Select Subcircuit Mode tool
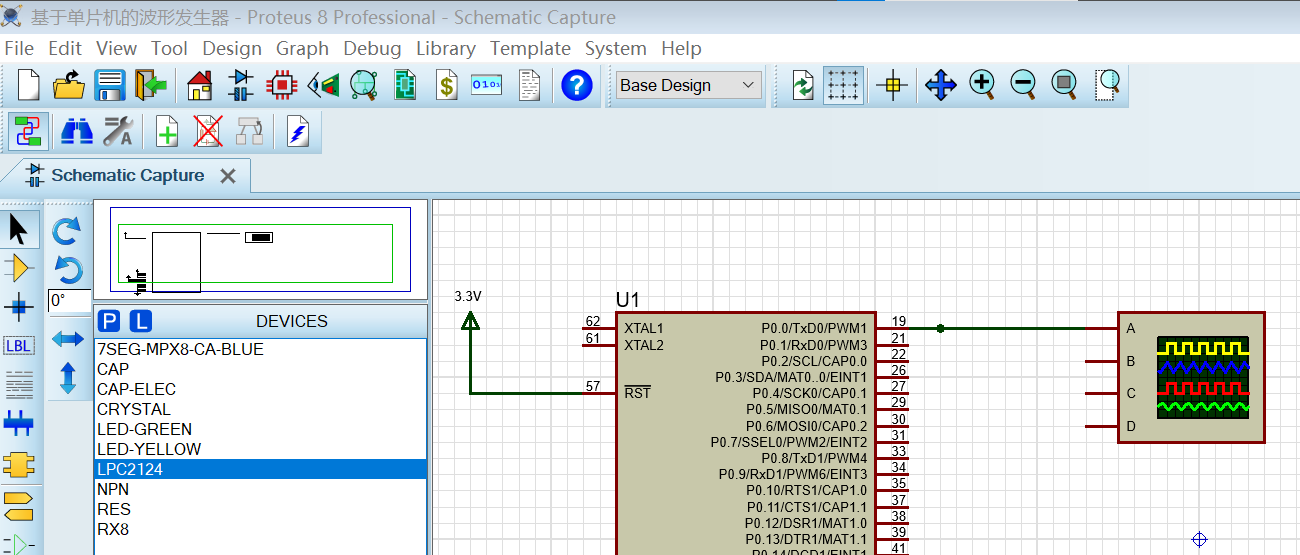This screenshot has height=555, width=1300. click(x=19, y=464)
